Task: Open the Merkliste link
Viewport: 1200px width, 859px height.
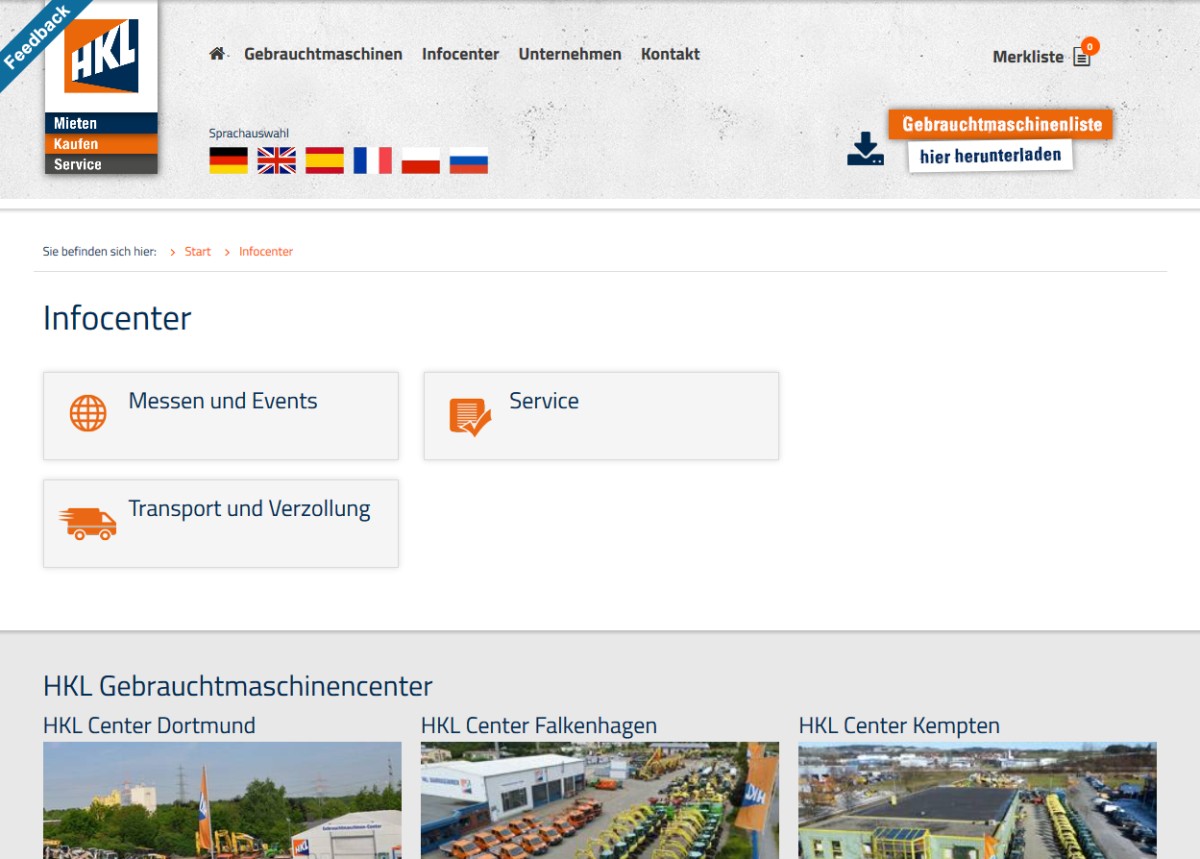Action: coord(1028,57)
